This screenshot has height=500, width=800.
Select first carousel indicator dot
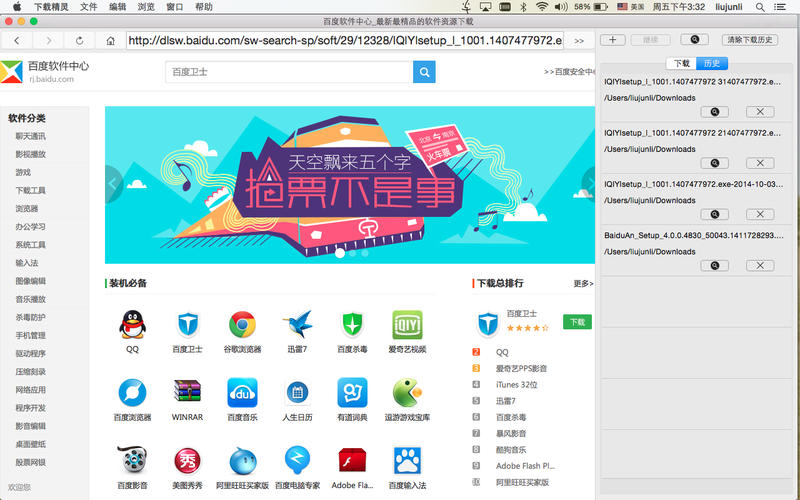click(x=340, y=253)
